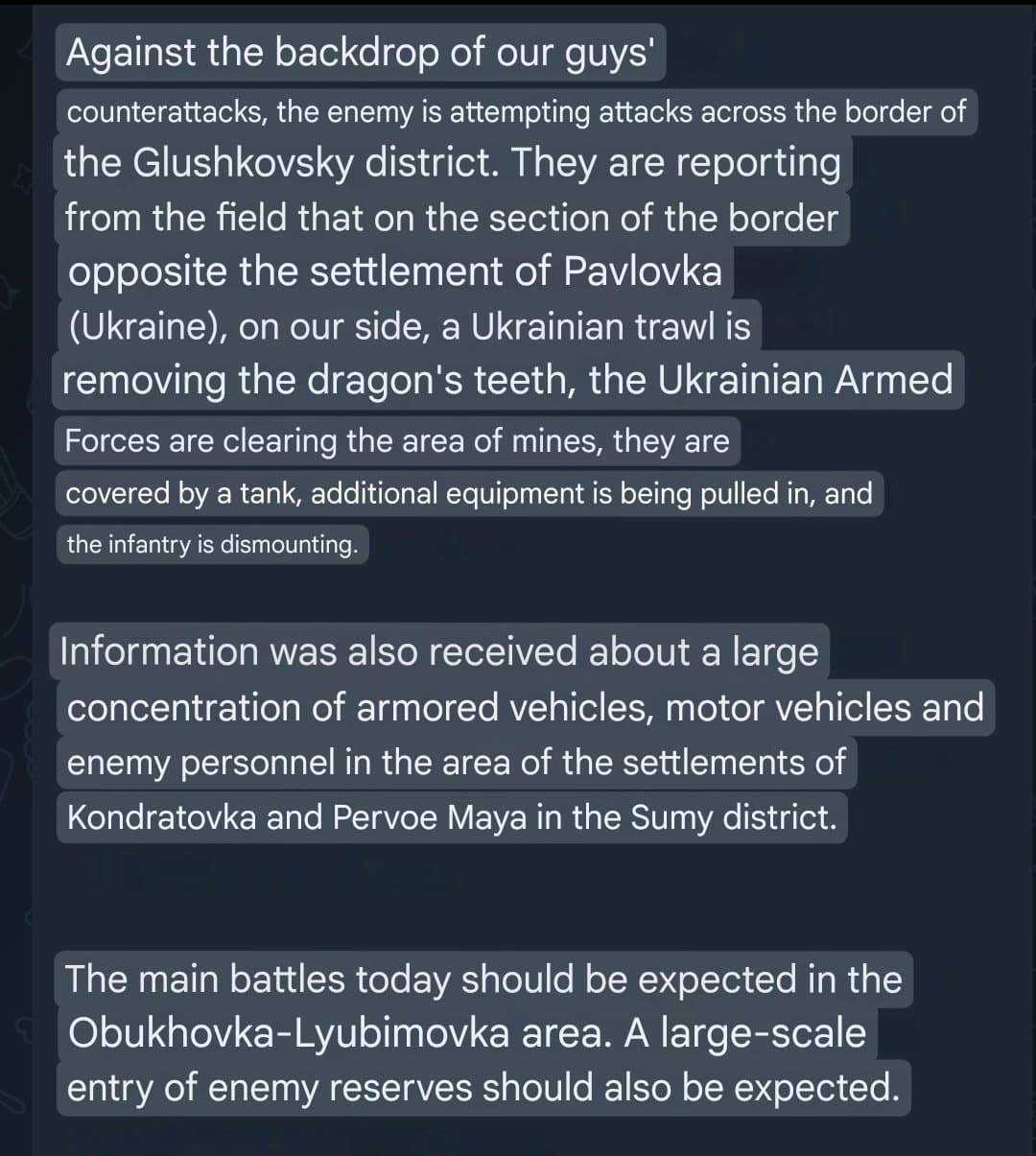
Task: Click the 'covered by a tank' text line
Action: tap(469, 494)
